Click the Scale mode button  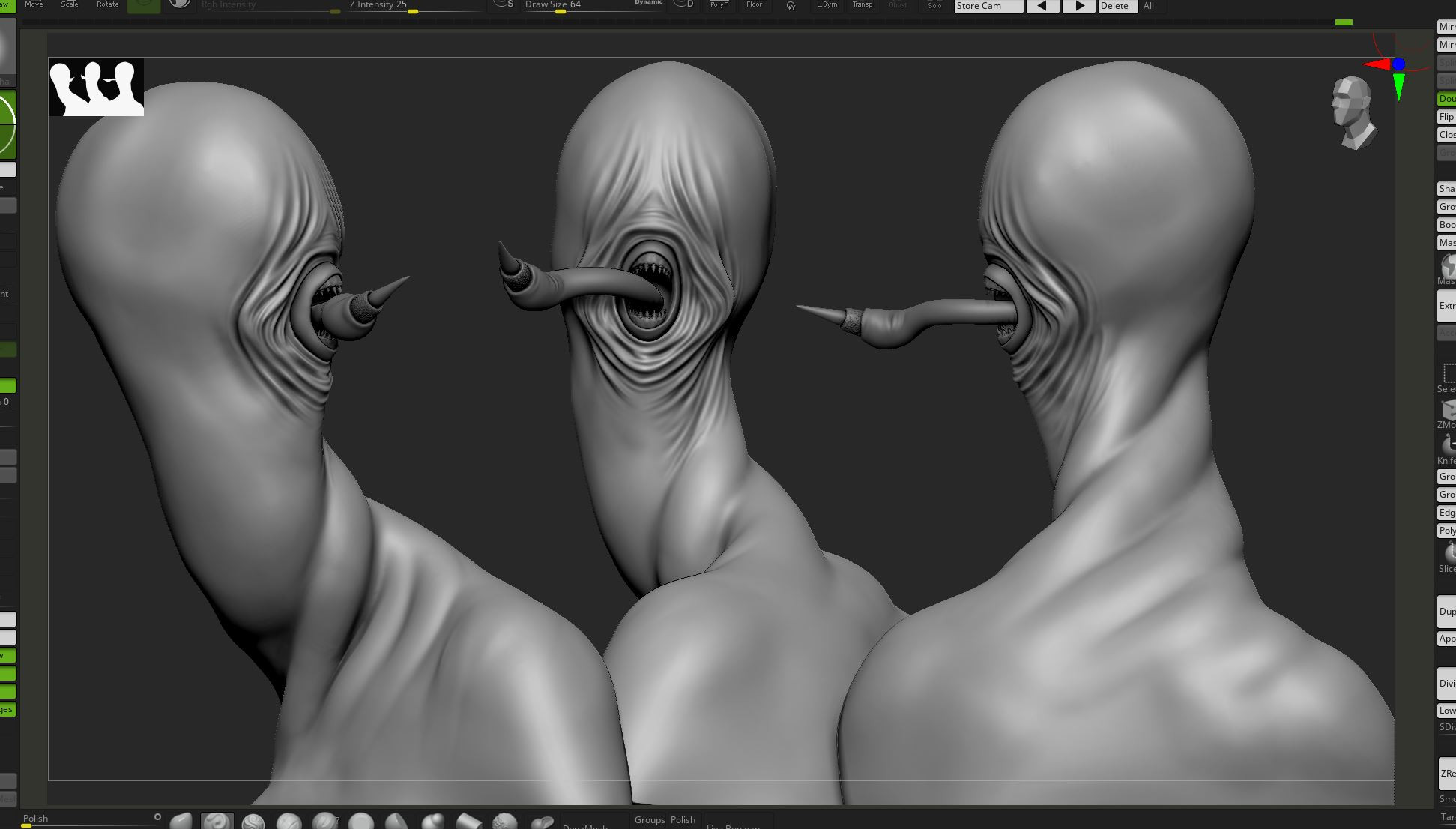69,4
